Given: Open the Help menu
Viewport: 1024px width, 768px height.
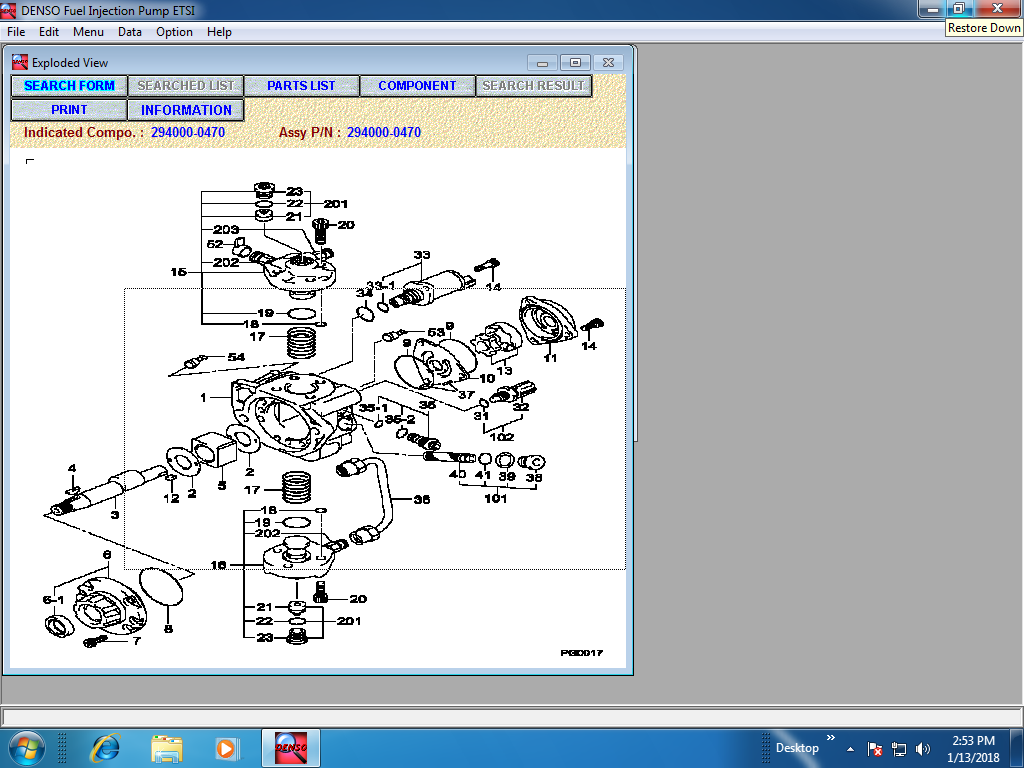Looking at the screenshot, I should (x=219, y=31).
